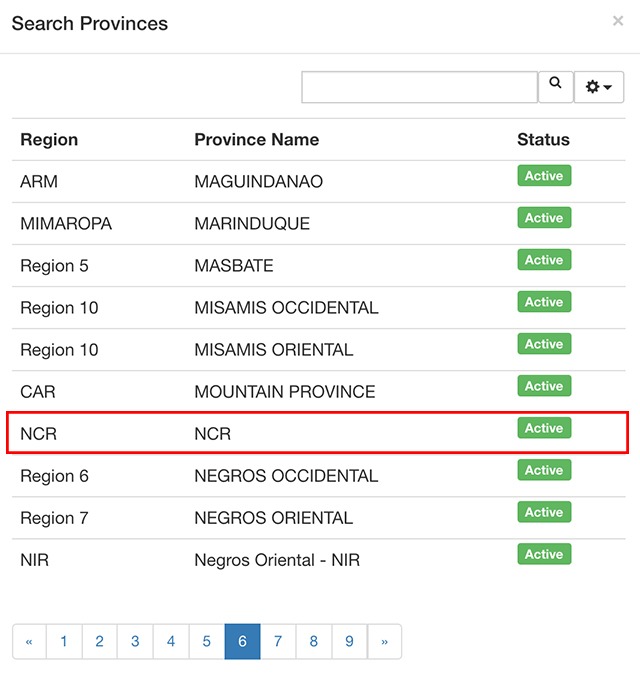Select the highlighted NCR province row
This screenshot has width=640, height=674.
coord(318,432)
